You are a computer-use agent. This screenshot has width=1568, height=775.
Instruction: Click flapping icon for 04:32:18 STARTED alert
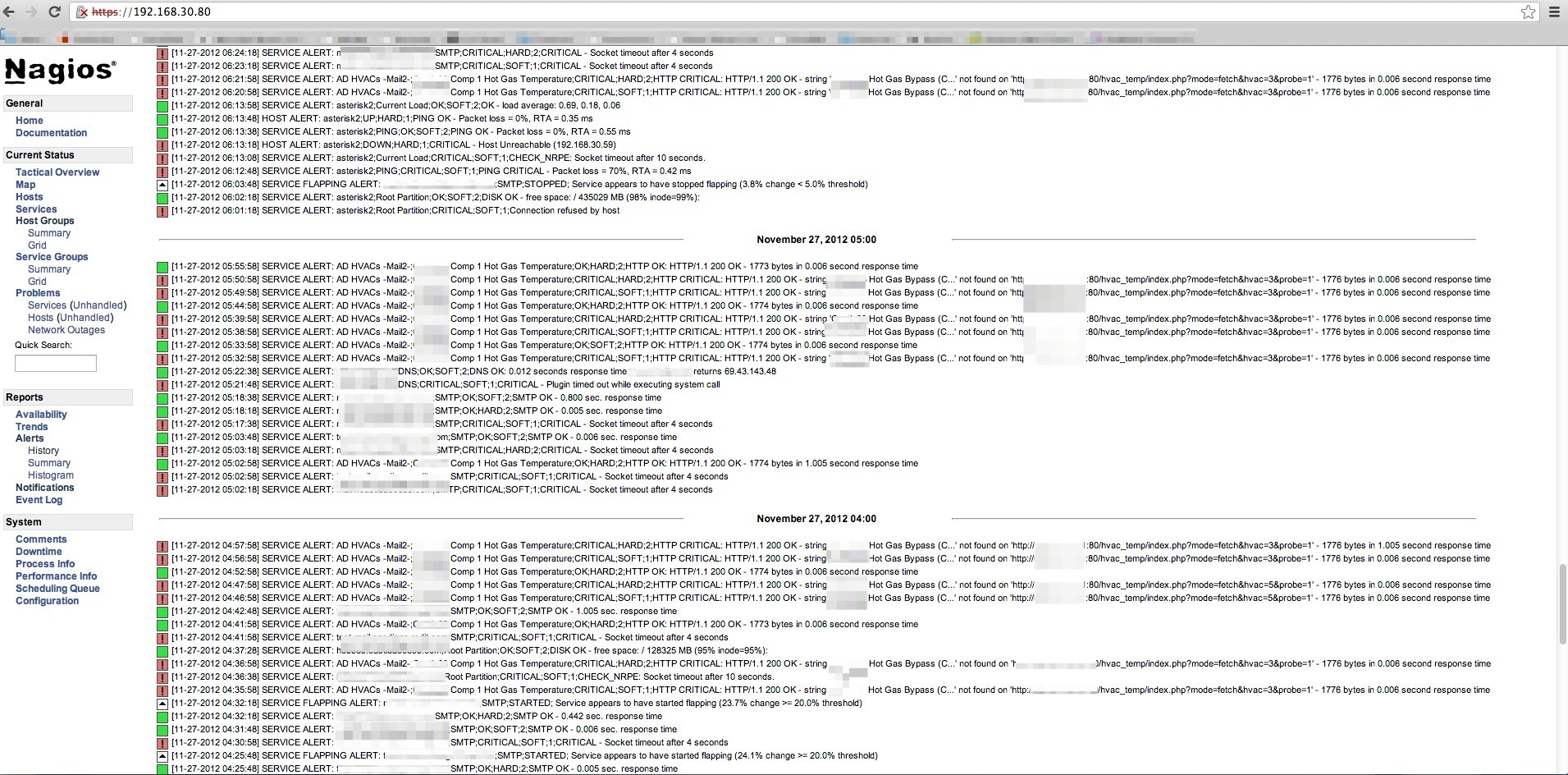(162, 704)
